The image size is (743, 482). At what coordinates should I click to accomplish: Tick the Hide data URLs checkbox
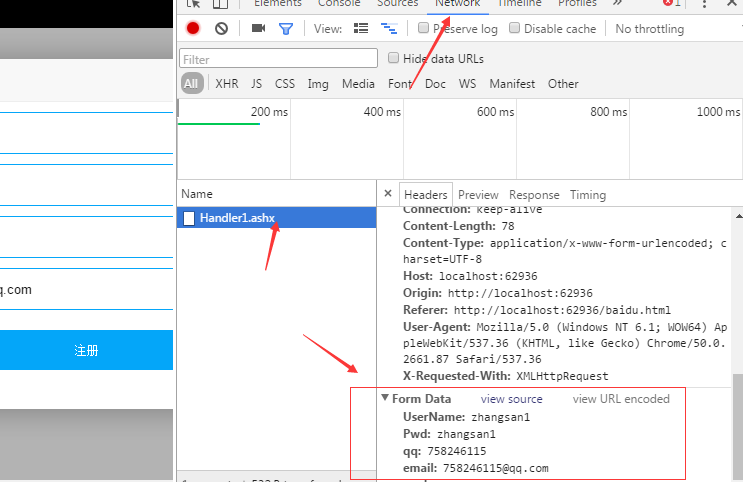(x=394, y=58)
